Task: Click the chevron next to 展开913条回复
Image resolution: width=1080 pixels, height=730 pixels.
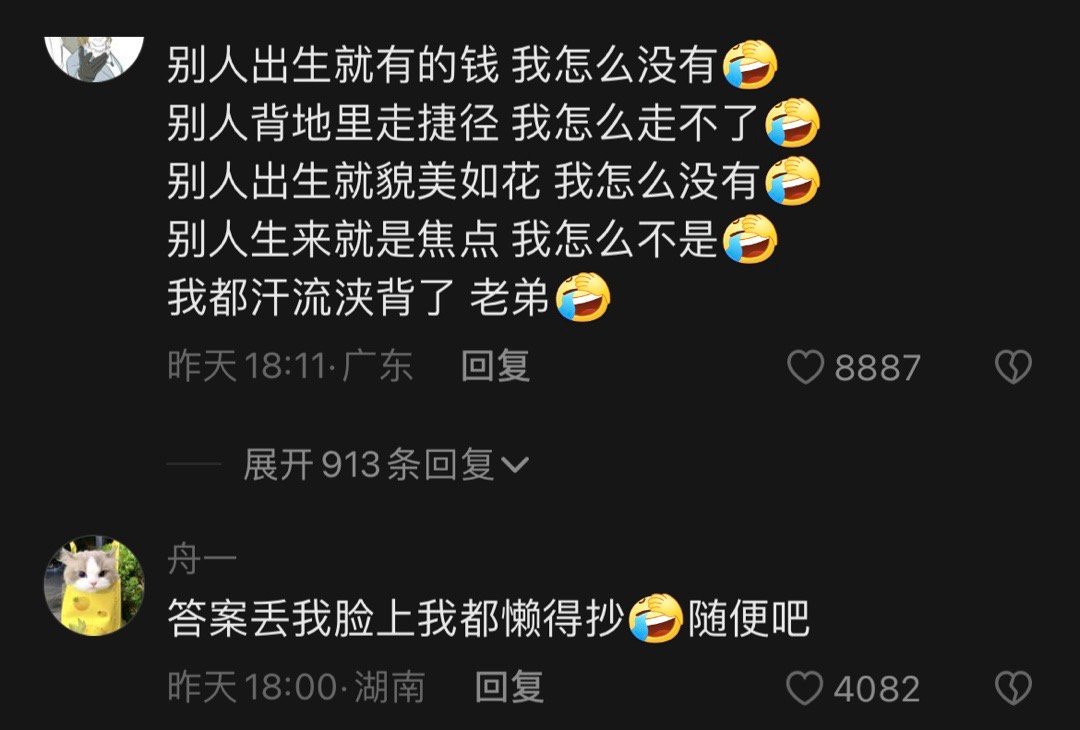Action: click(515, 466)
